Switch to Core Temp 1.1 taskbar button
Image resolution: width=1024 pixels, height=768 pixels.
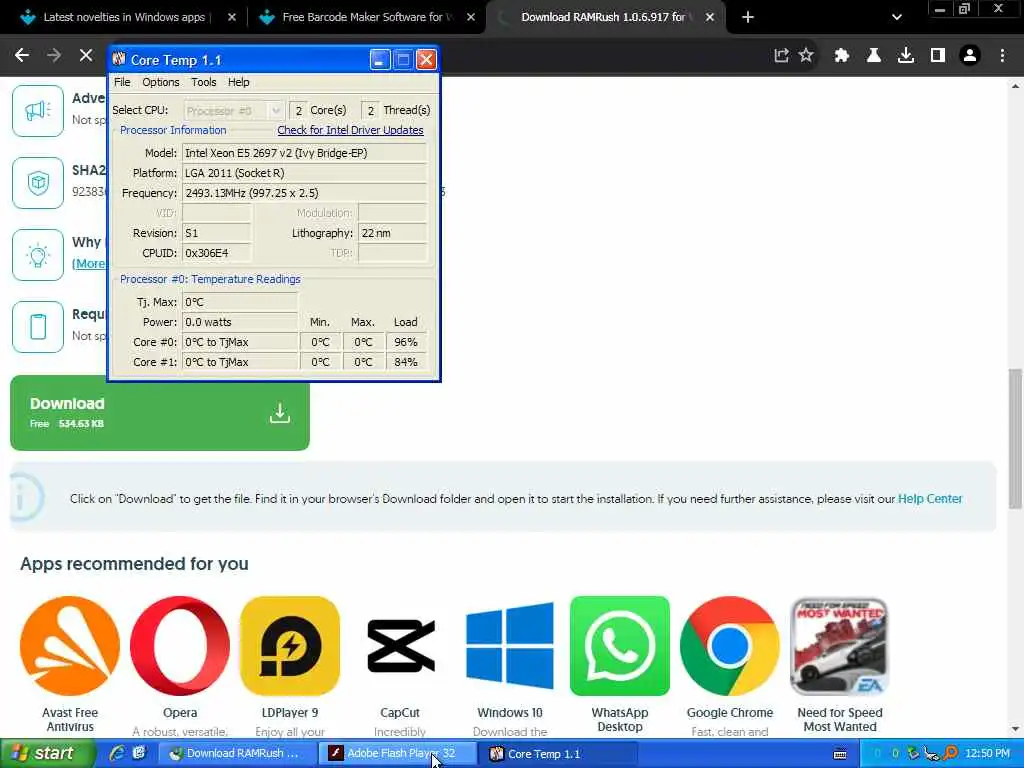pos(560,754)
